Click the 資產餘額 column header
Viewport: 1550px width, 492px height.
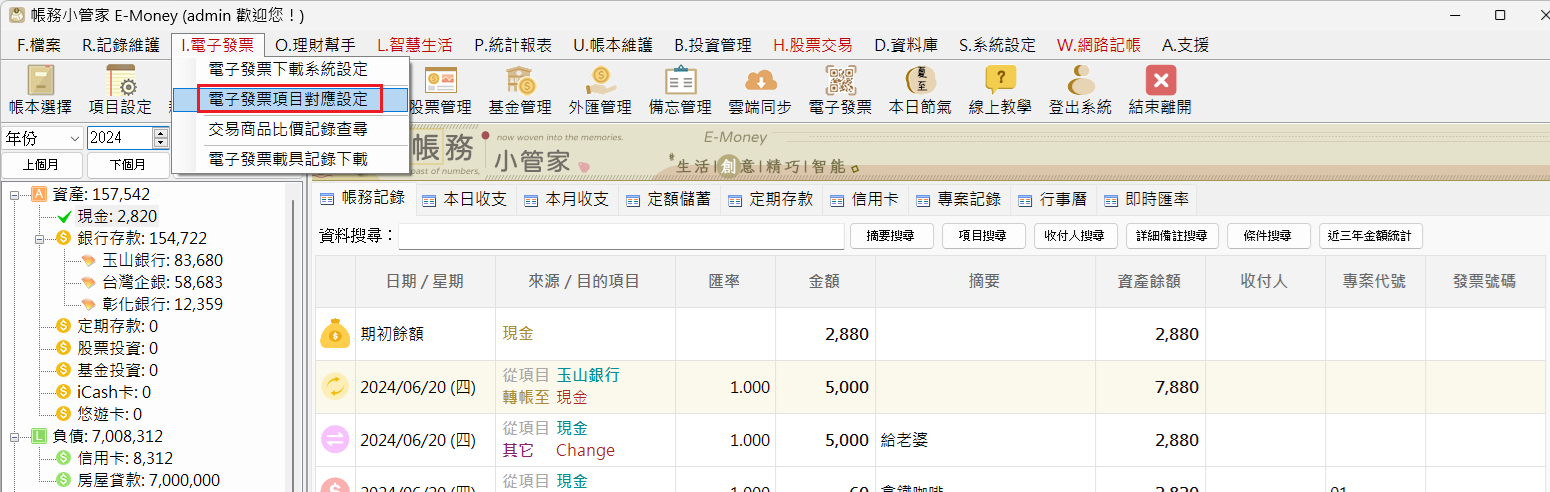pos(1149,282)
